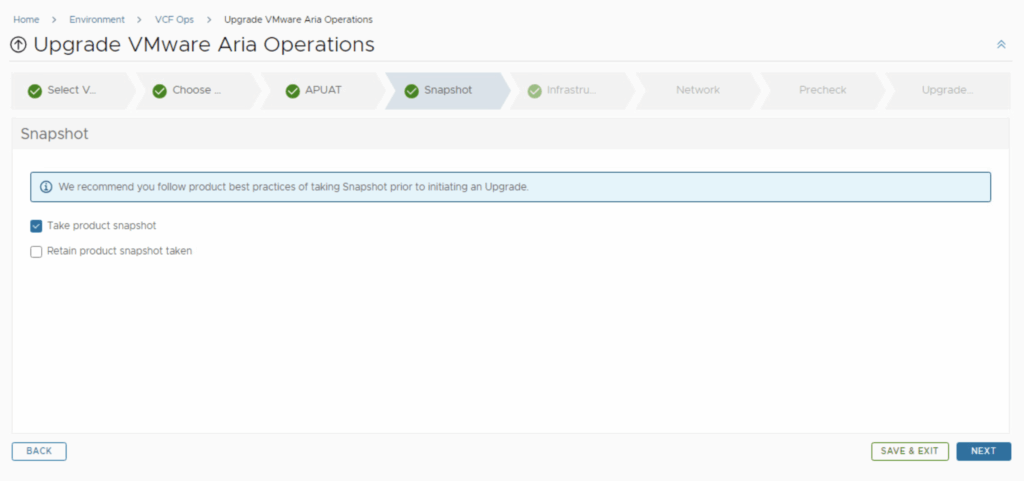
Task: Click the green checkmark on Select V... step
Action: [x=35, y=91]
